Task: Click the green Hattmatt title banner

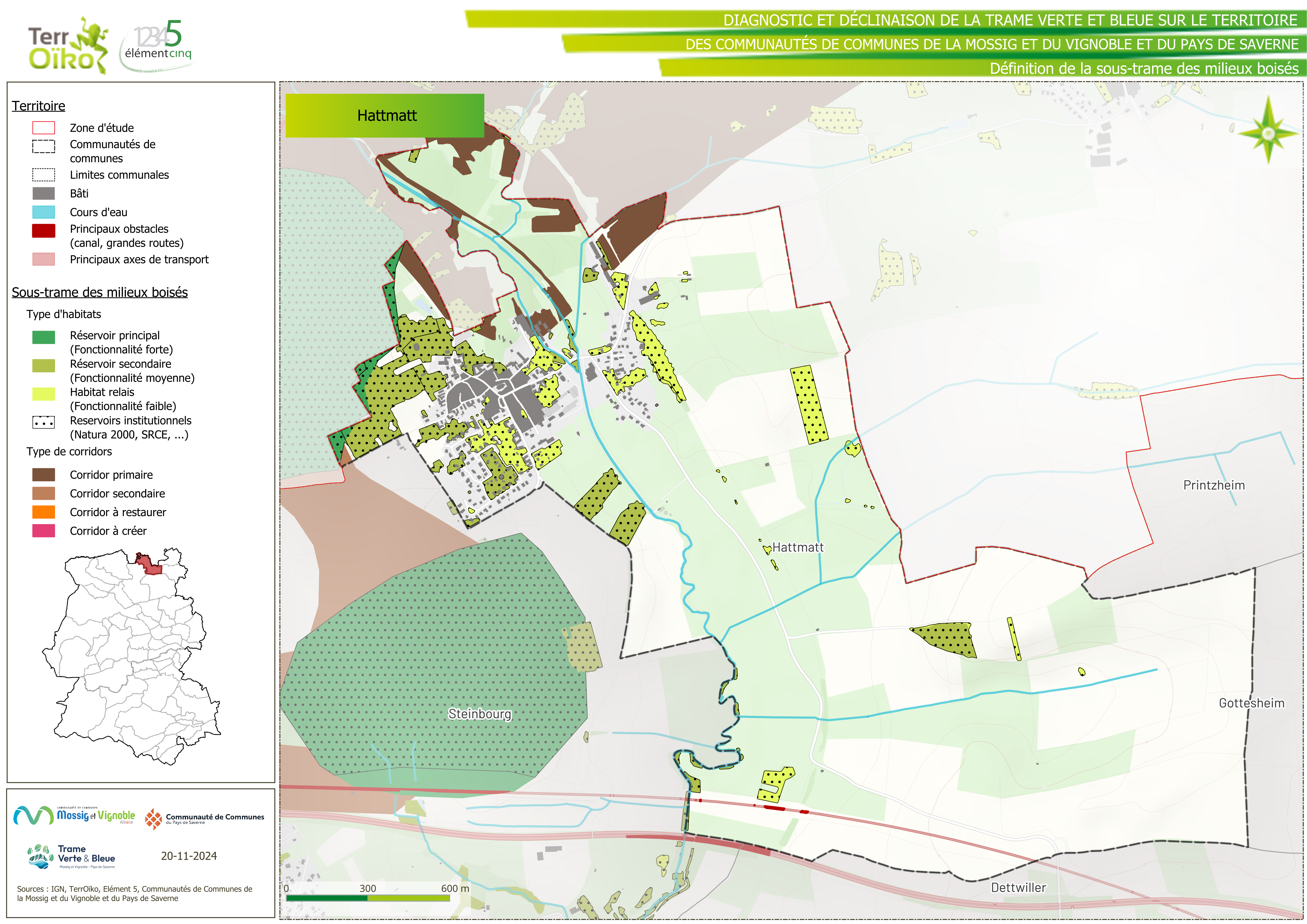Action: tap(384, 116)
